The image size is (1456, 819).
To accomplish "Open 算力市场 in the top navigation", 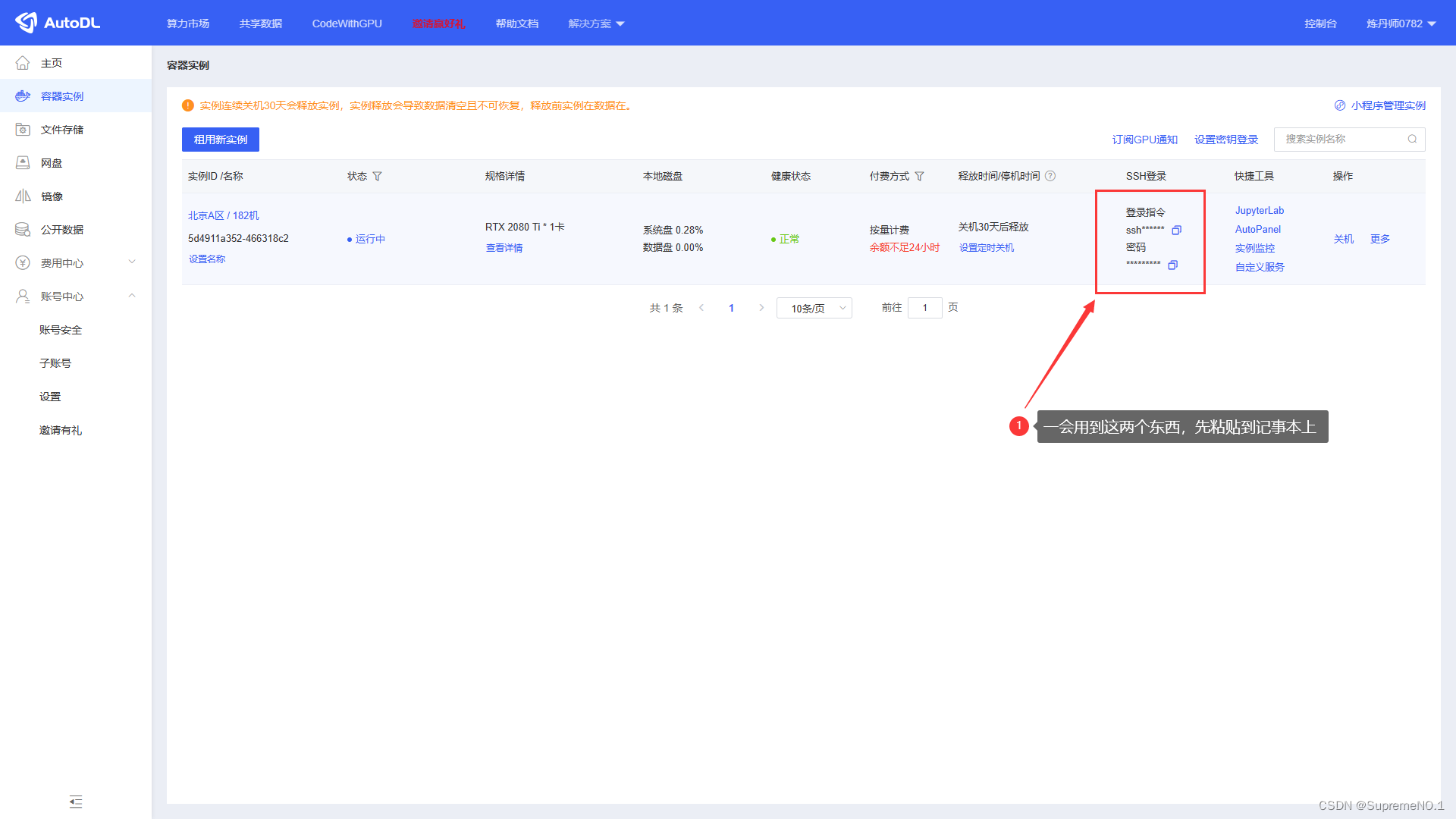I will pos(188,24).
